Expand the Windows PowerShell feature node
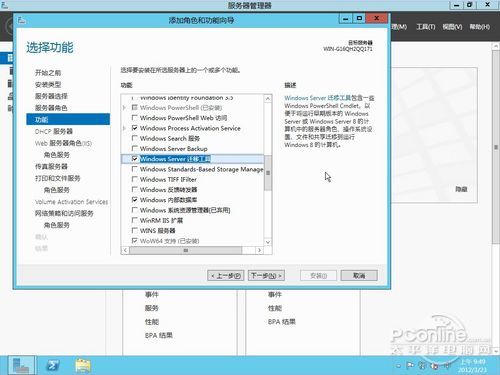The height and width of the screenshot is (375, 500). tap(124, 108)
